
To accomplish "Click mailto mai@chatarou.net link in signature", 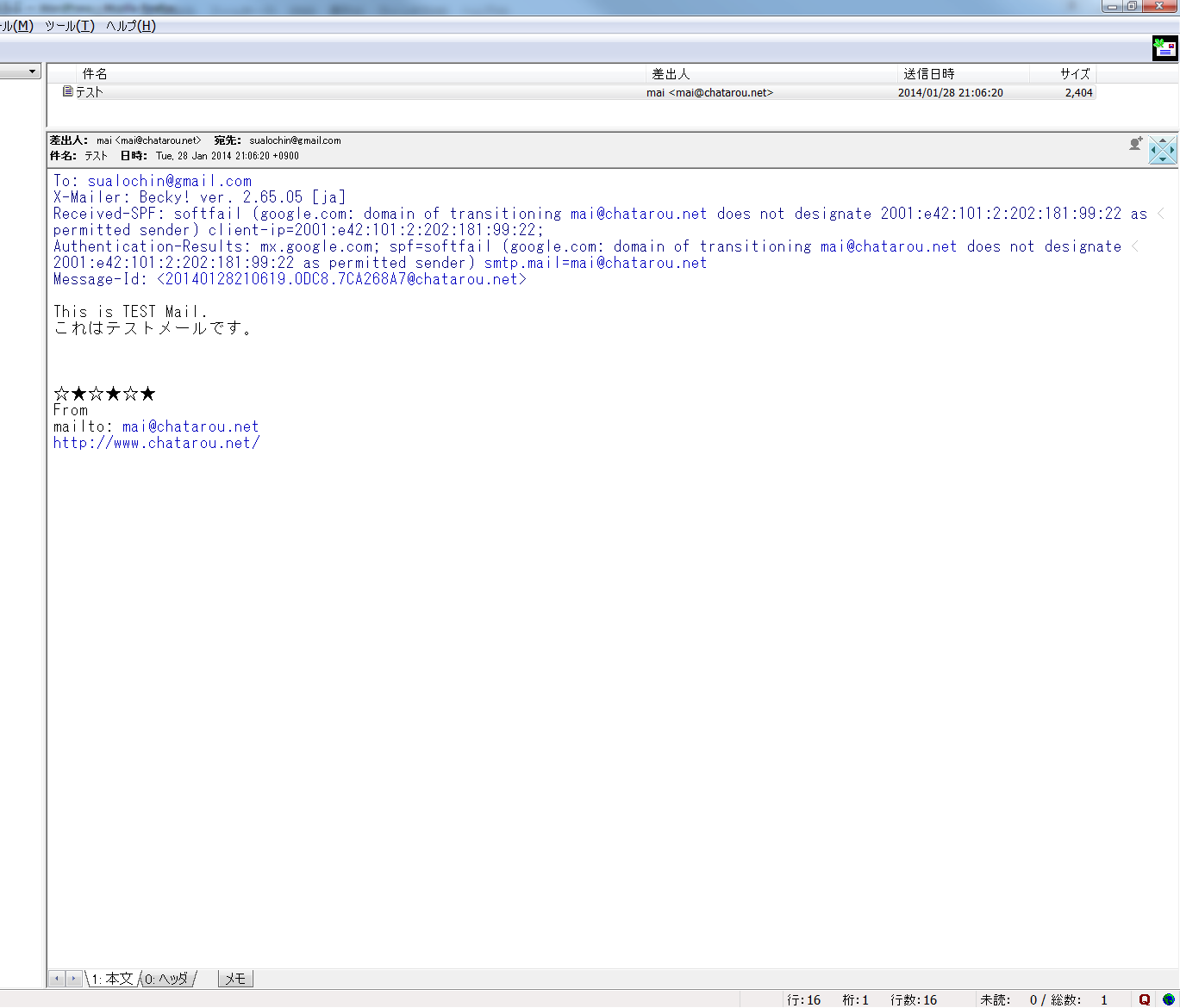I will [190, 426].
